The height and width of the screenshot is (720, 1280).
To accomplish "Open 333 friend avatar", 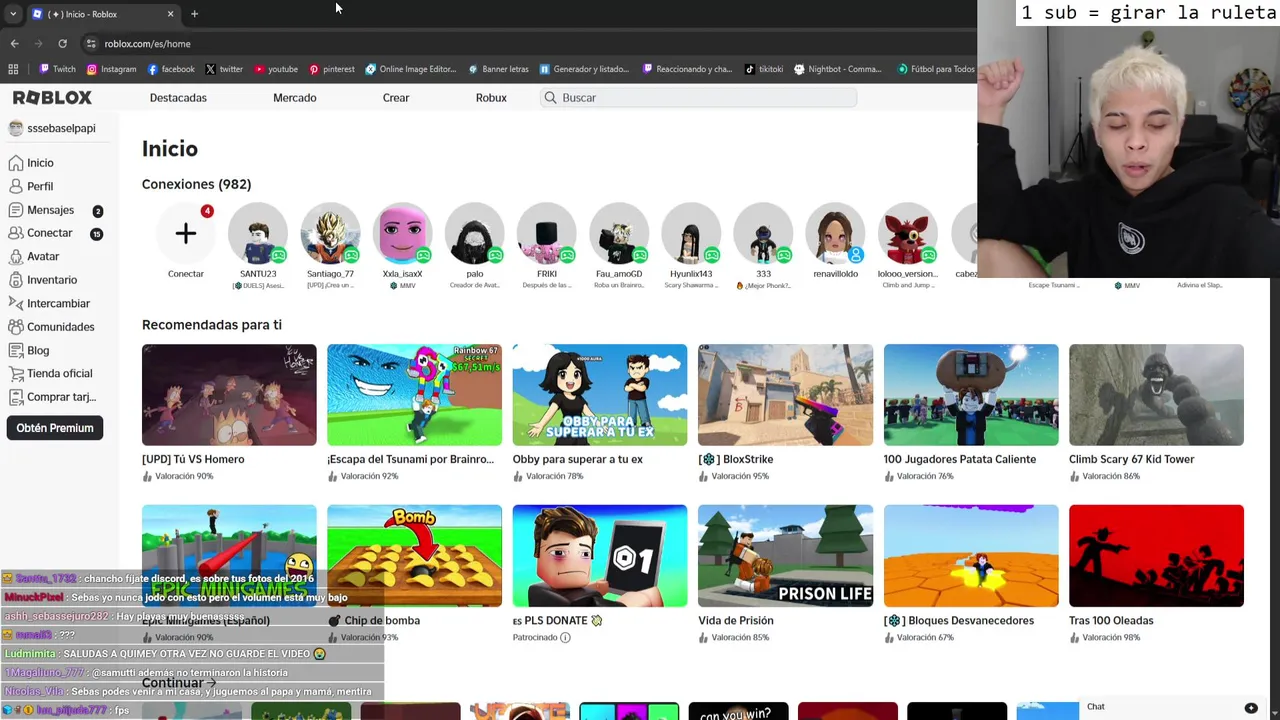I will pyautogui.click(x=763, y=234).
